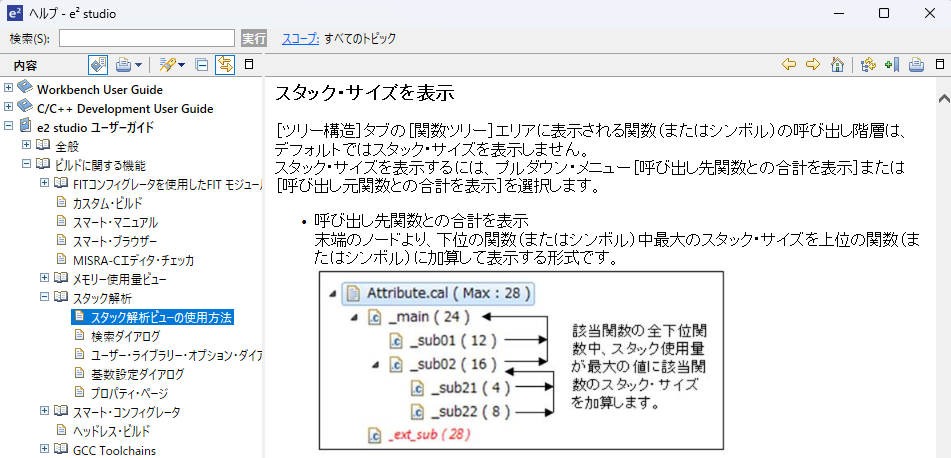This screenshot has width=951, height=458.
Task: Open C/C++ Development User Guide book
Action: tap(125, 109)
